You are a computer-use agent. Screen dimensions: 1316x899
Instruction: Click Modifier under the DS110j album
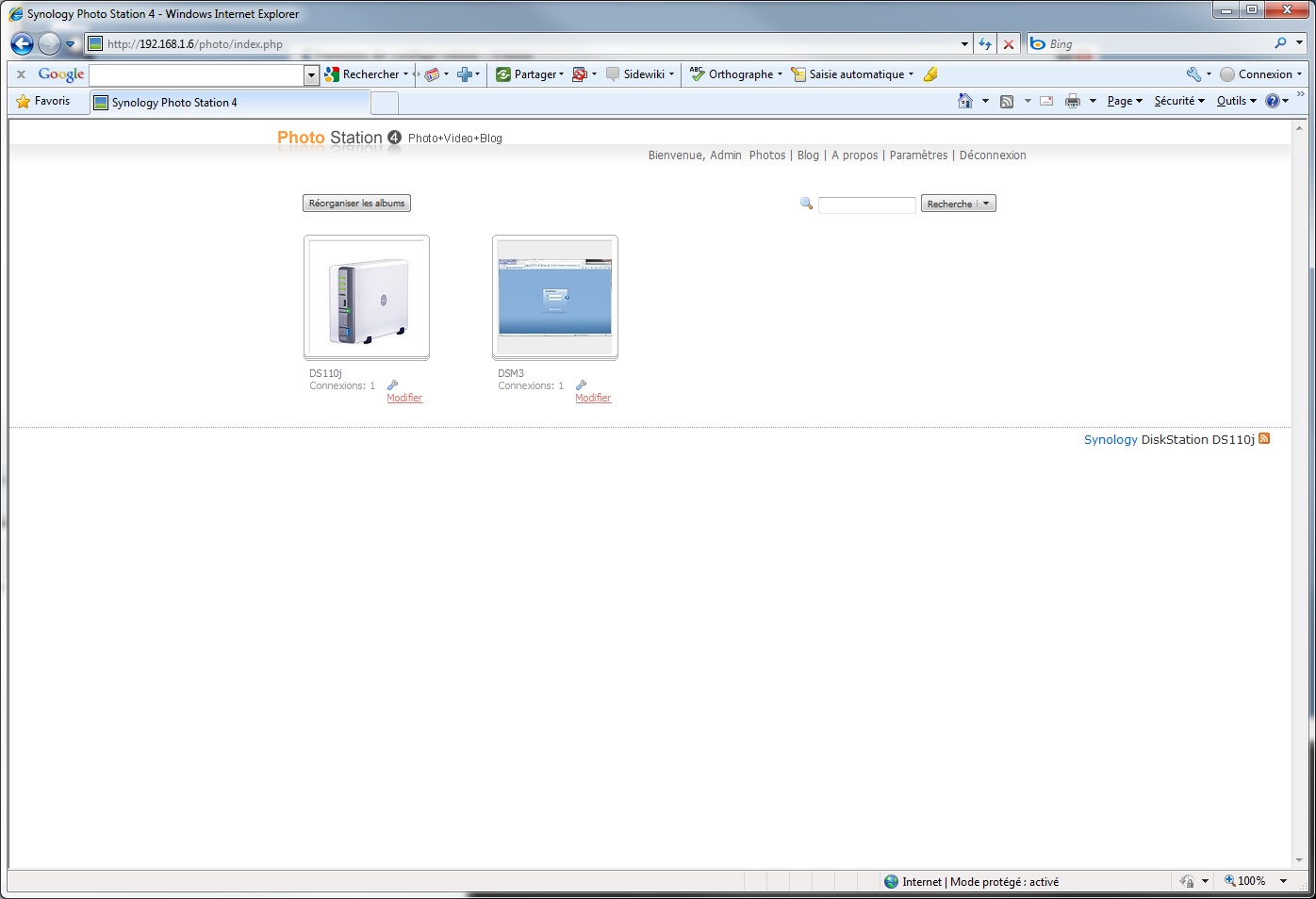404,398
